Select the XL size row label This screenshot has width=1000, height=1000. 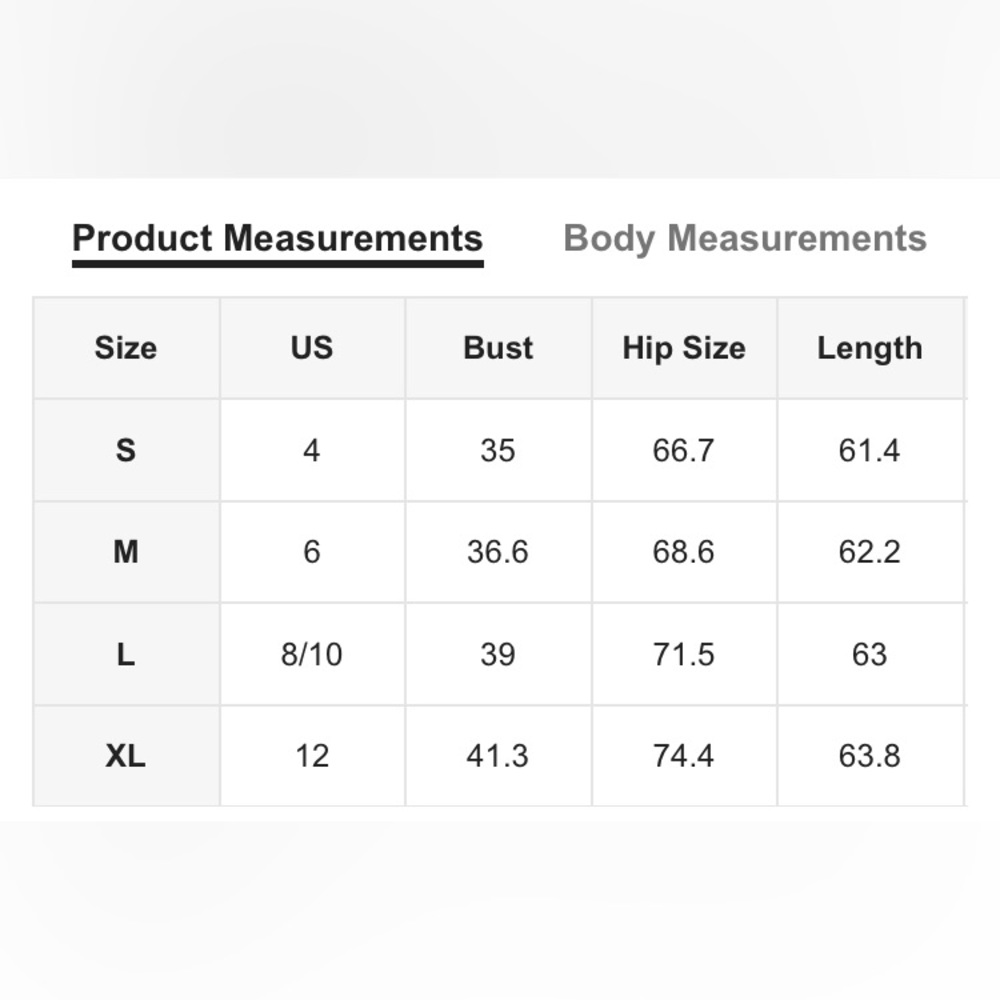pos(126,756)
